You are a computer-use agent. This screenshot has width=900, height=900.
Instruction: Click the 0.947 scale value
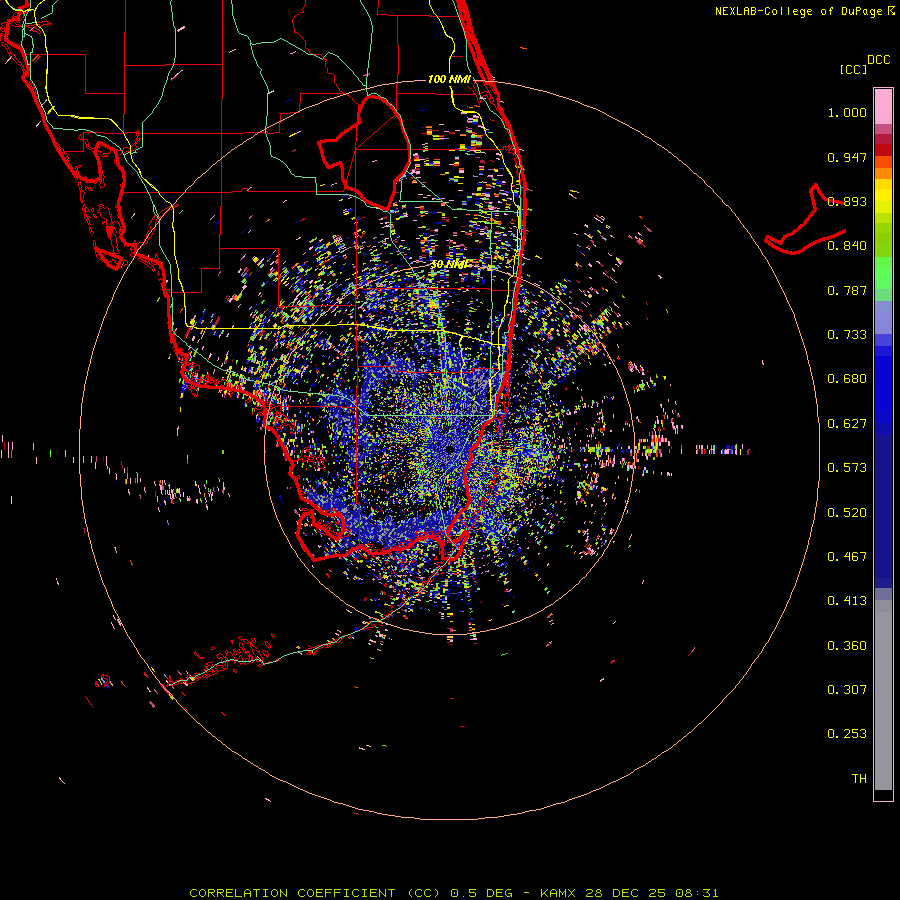point(847,157)
